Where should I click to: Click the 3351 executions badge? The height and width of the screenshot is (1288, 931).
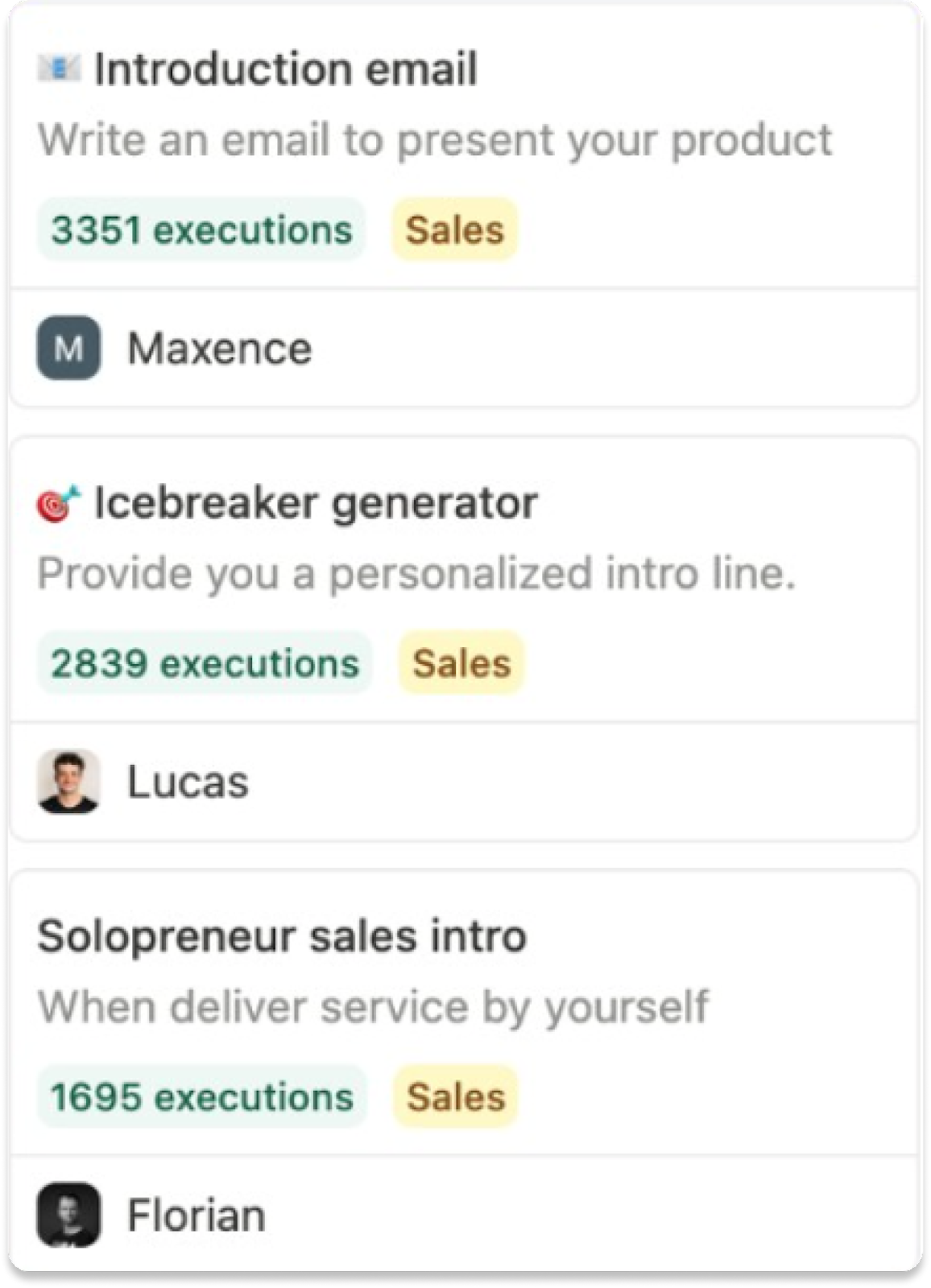click(201, 229)
